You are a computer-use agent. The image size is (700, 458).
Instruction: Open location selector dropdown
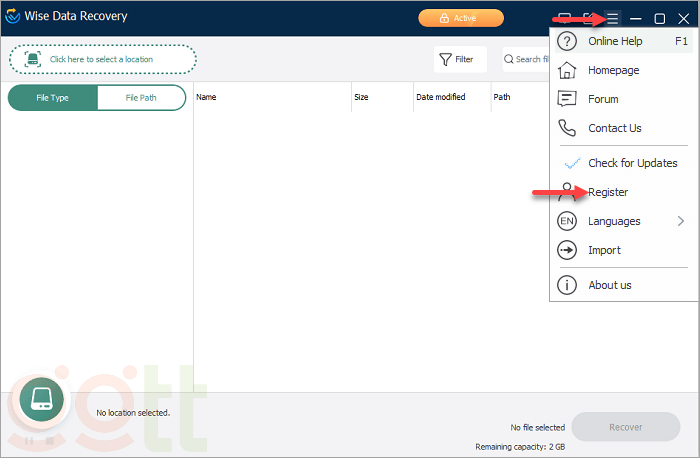(x=103, y=59)
